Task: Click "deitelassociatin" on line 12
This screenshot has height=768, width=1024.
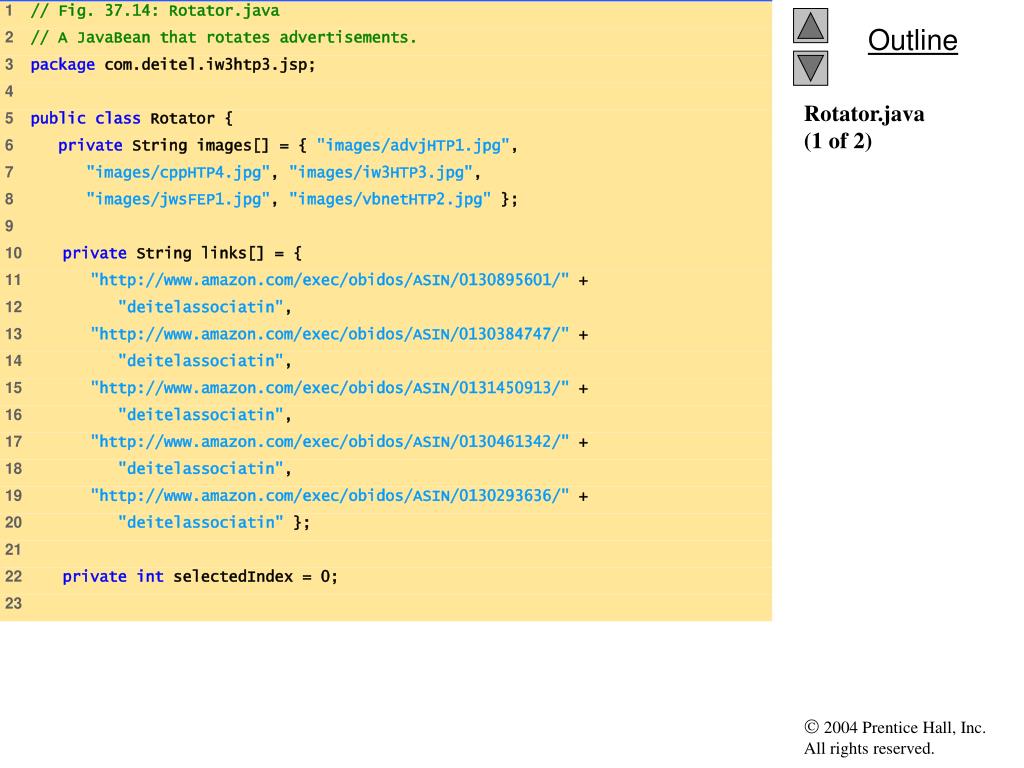Action: [x=200, y=307]
